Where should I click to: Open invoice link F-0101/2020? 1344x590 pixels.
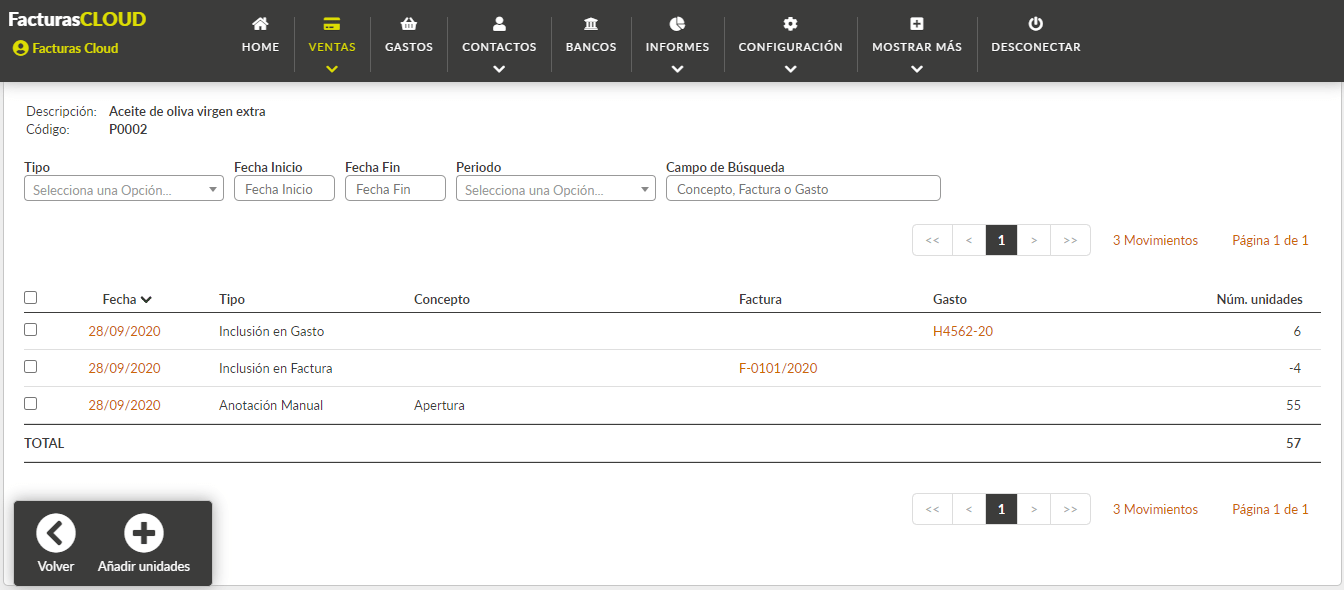pos(778,368)
